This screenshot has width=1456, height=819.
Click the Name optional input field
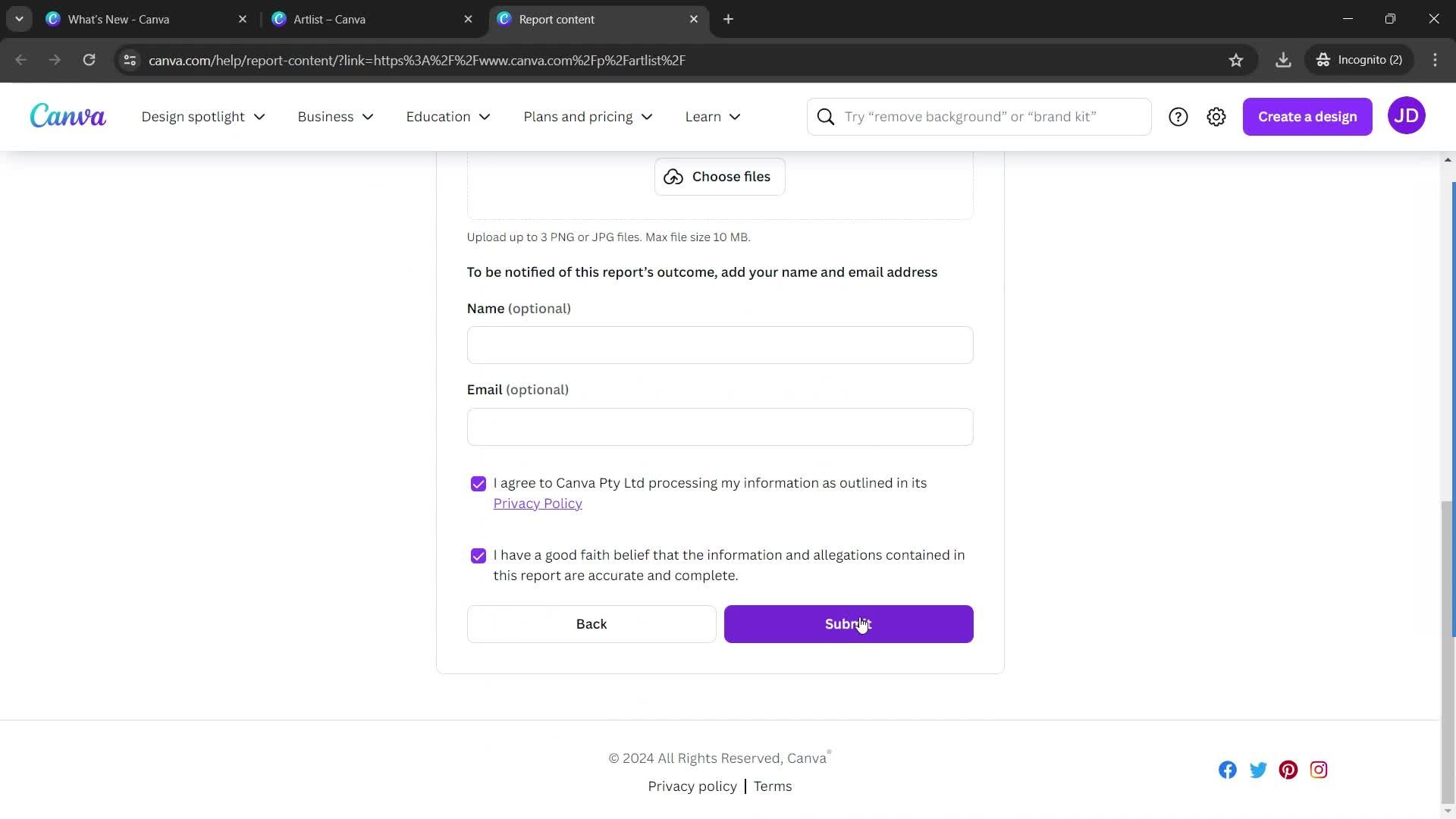pyautogui.click(x=719, y=345)
